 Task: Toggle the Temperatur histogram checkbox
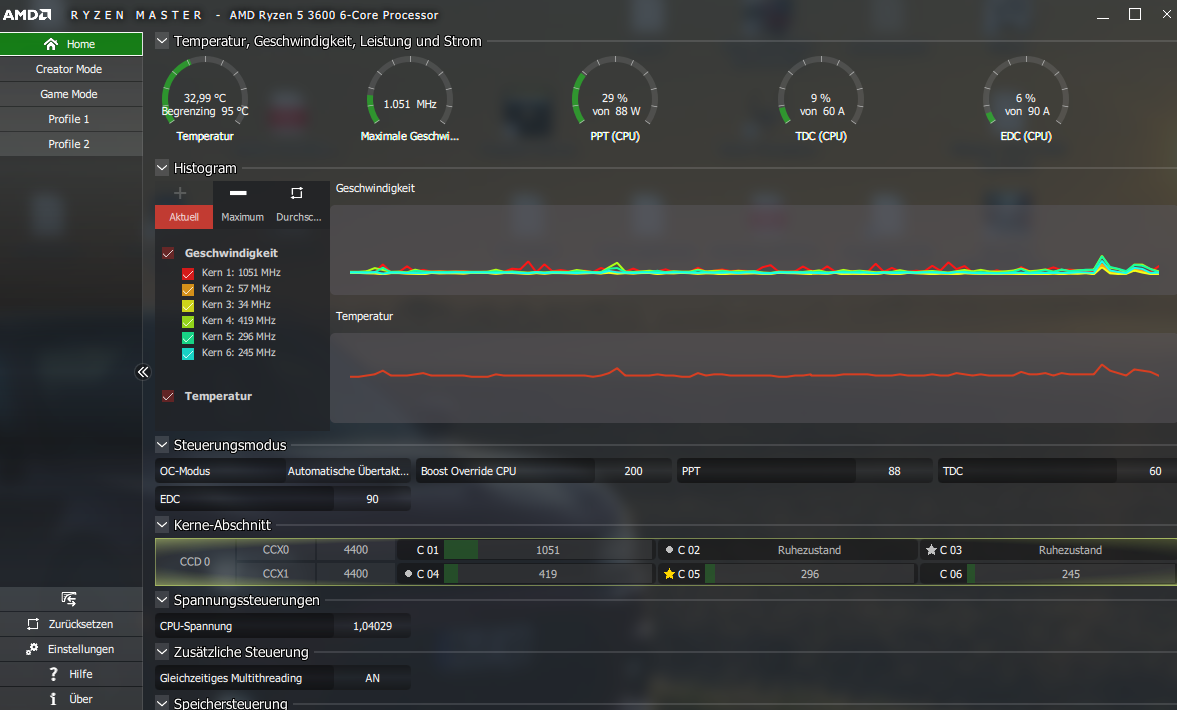[168, 396]
